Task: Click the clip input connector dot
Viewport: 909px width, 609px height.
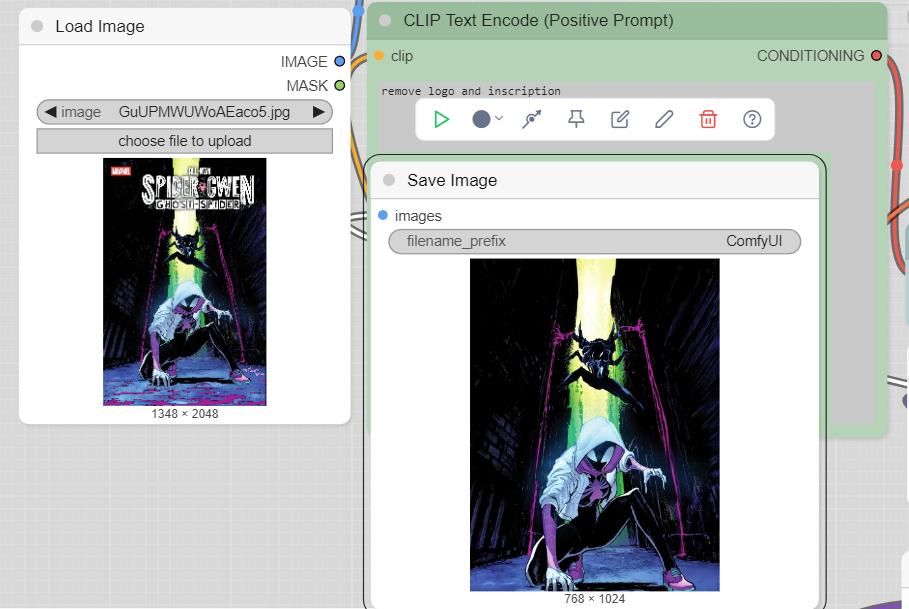Action: [x=379, y=56]
